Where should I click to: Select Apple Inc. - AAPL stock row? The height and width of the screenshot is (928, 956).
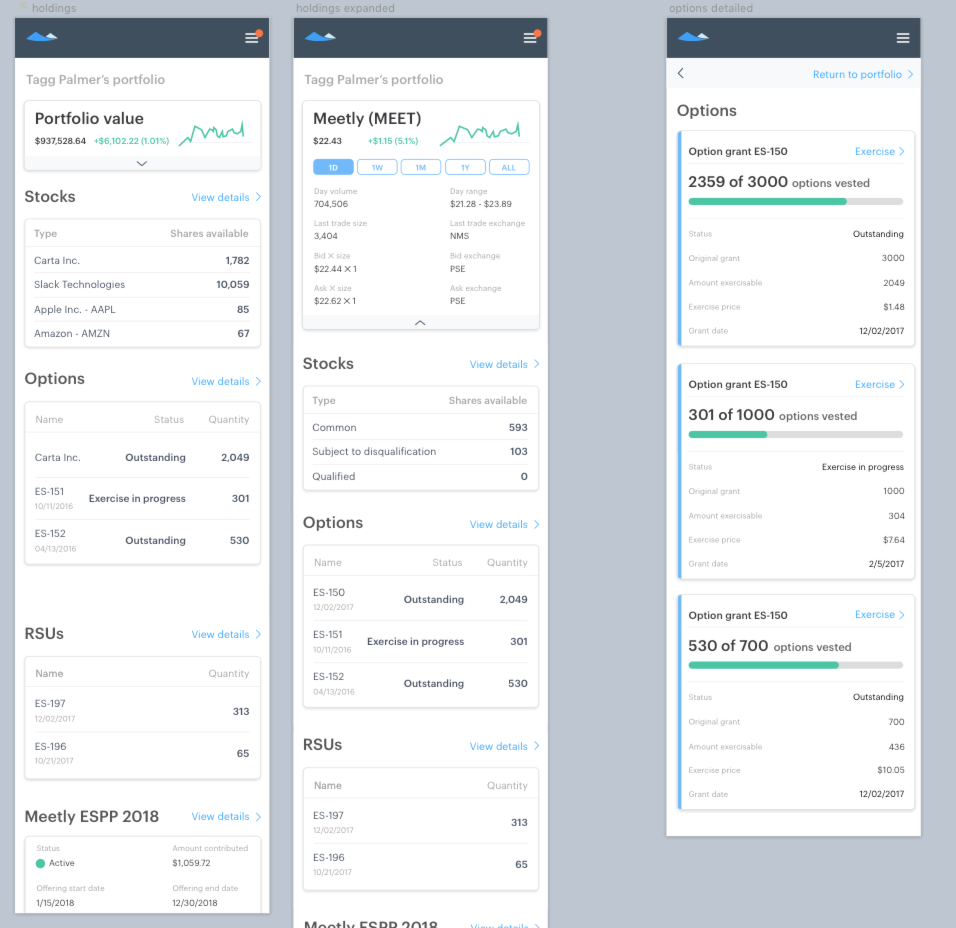142,309
